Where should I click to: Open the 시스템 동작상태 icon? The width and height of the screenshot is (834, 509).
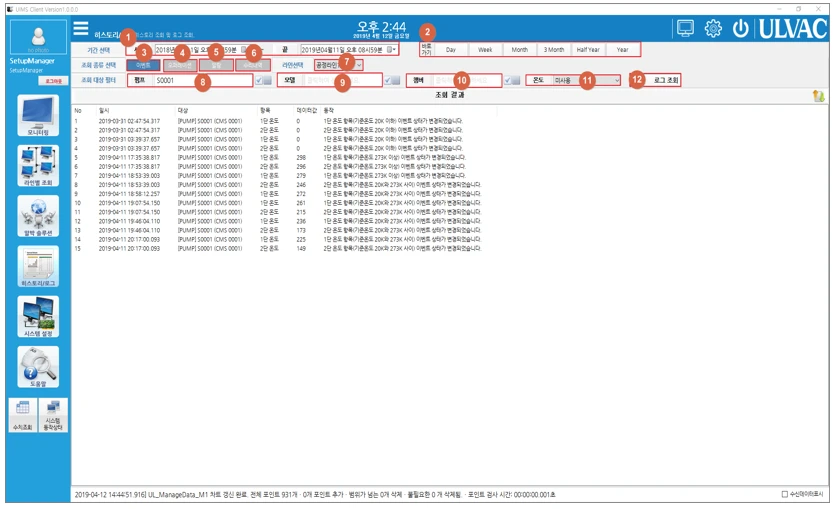[53, 415]
